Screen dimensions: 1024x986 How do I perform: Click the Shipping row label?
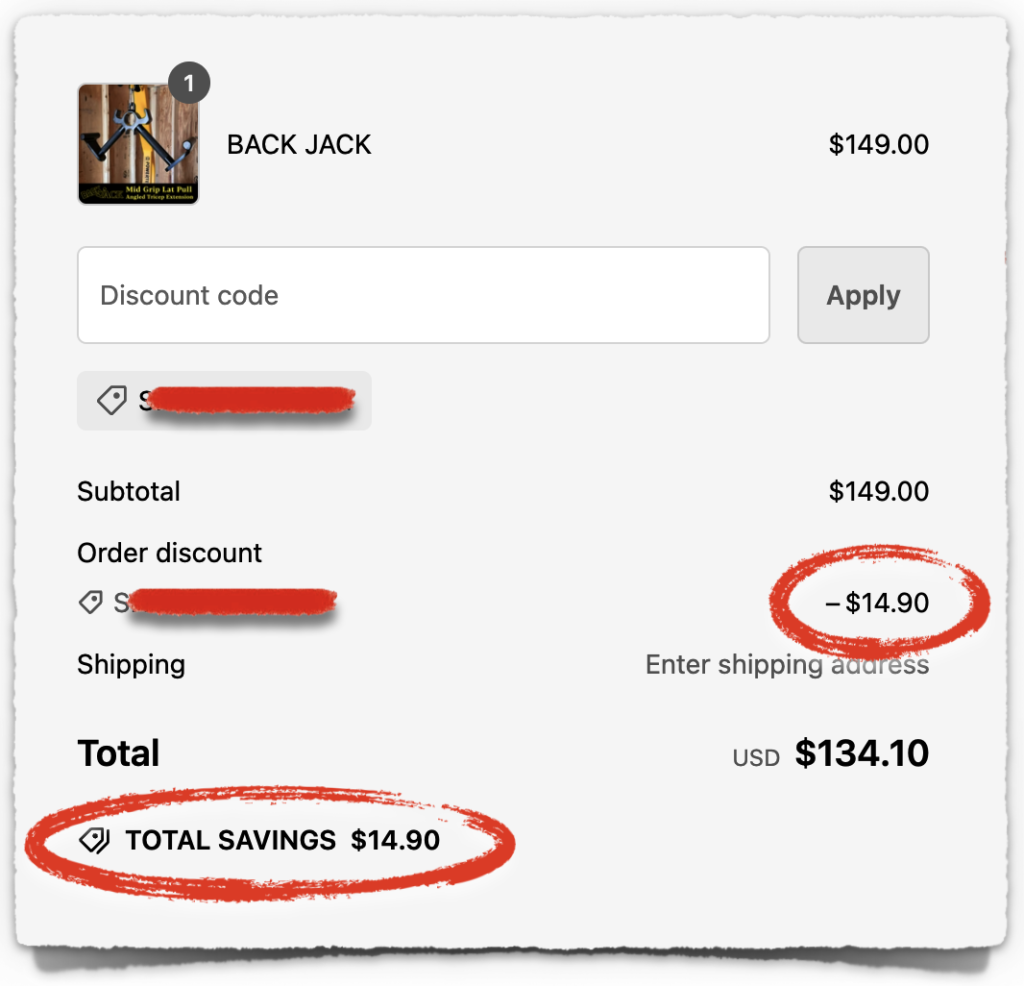tap(131, 664)
